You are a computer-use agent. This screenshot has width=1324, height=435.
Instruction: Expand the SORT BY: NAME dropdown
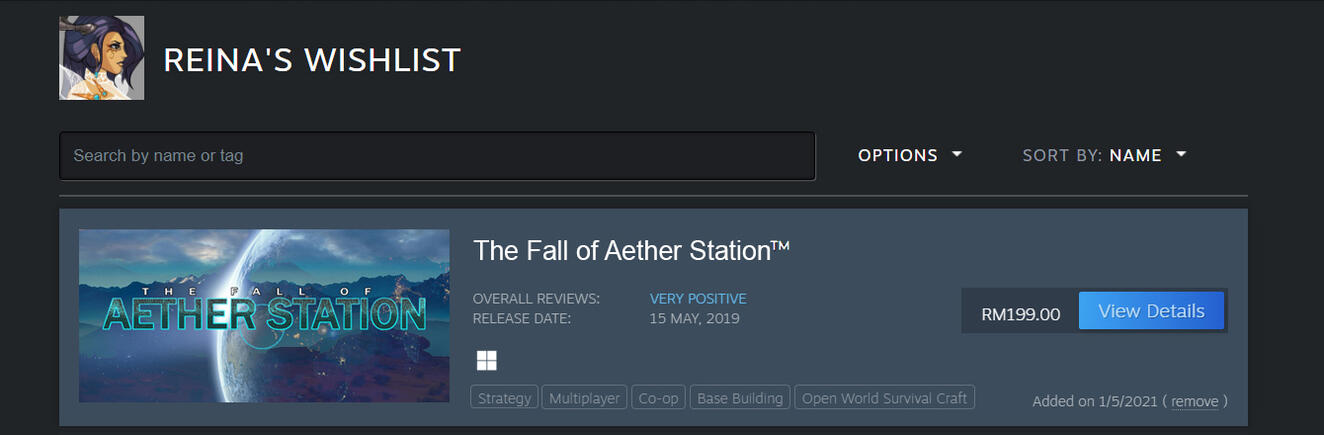click(1104, 155)
